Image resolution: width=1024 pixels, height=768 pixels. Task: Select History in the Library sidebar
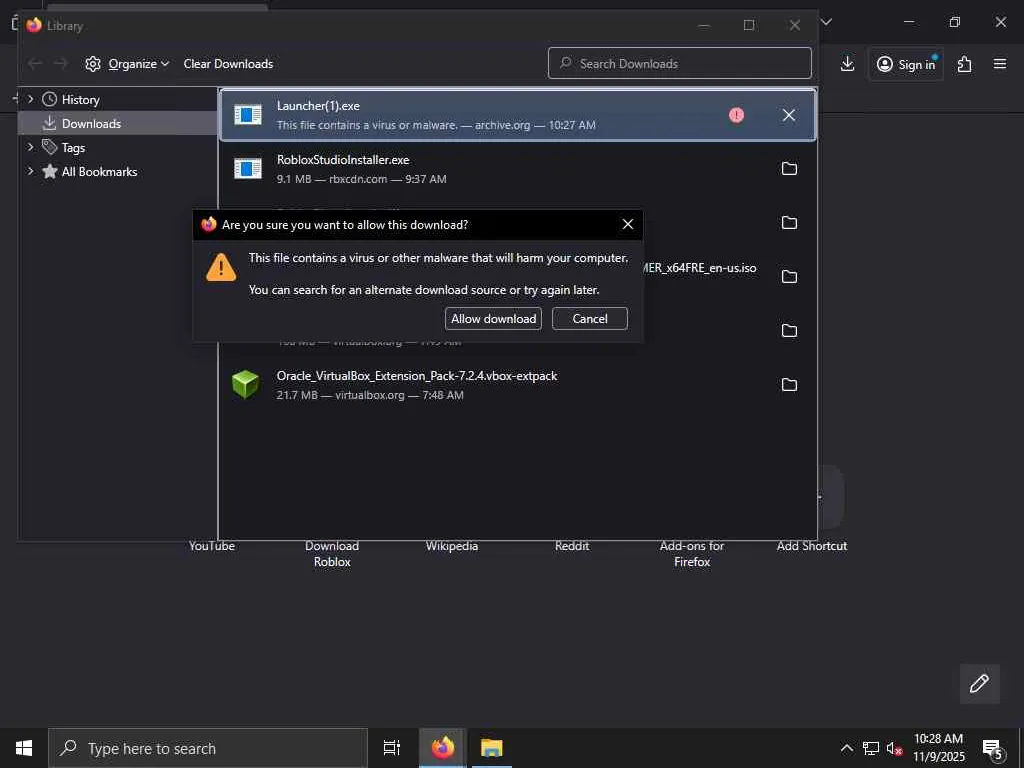pyautogui.click(x=80, y=99)
